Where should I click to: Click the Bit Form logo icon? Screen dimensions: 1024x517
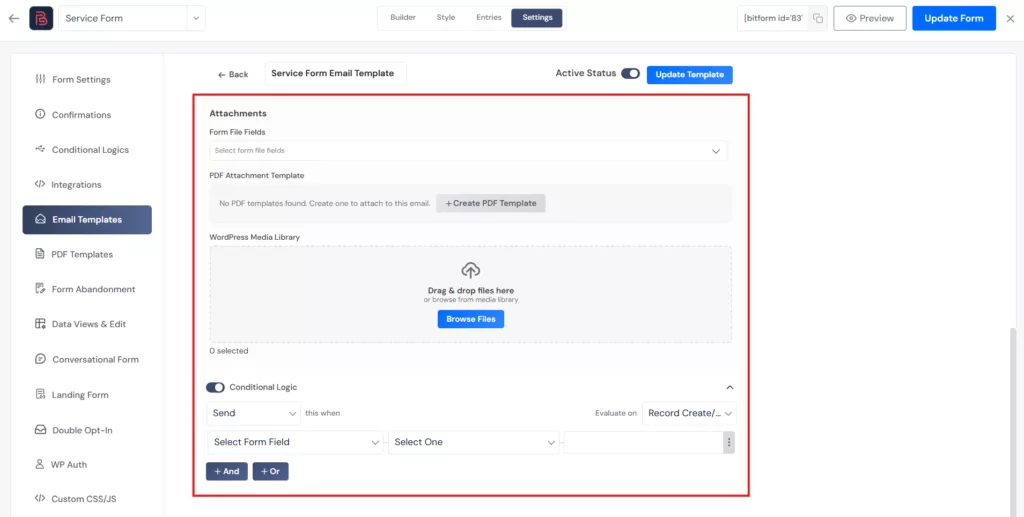coord(41,18)
